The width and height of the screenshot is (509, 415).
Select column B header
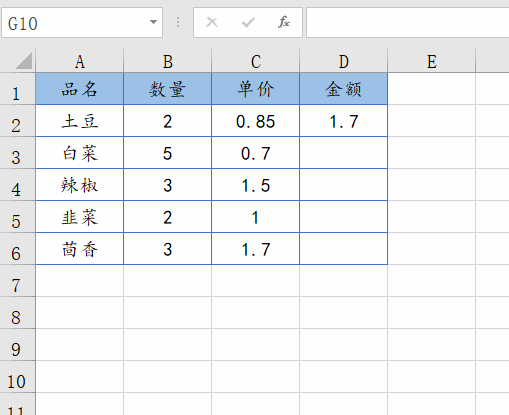[168, 61]
